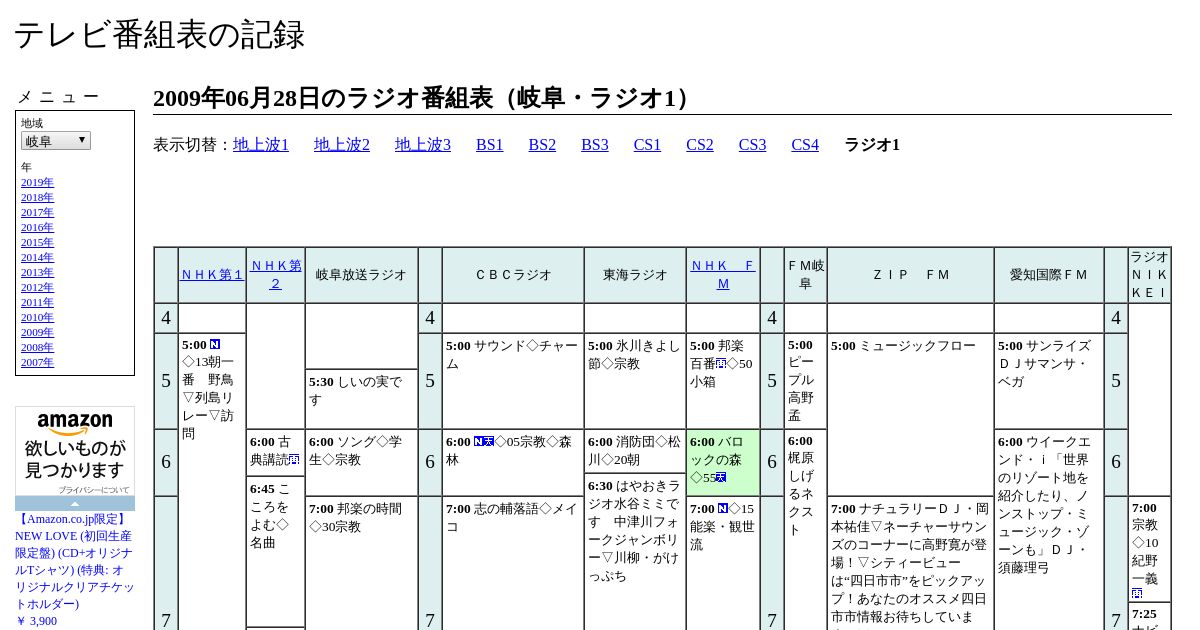
Task: Click the weather icon in CBCラジオ 6:00
Action: click(x=489, y=442)
